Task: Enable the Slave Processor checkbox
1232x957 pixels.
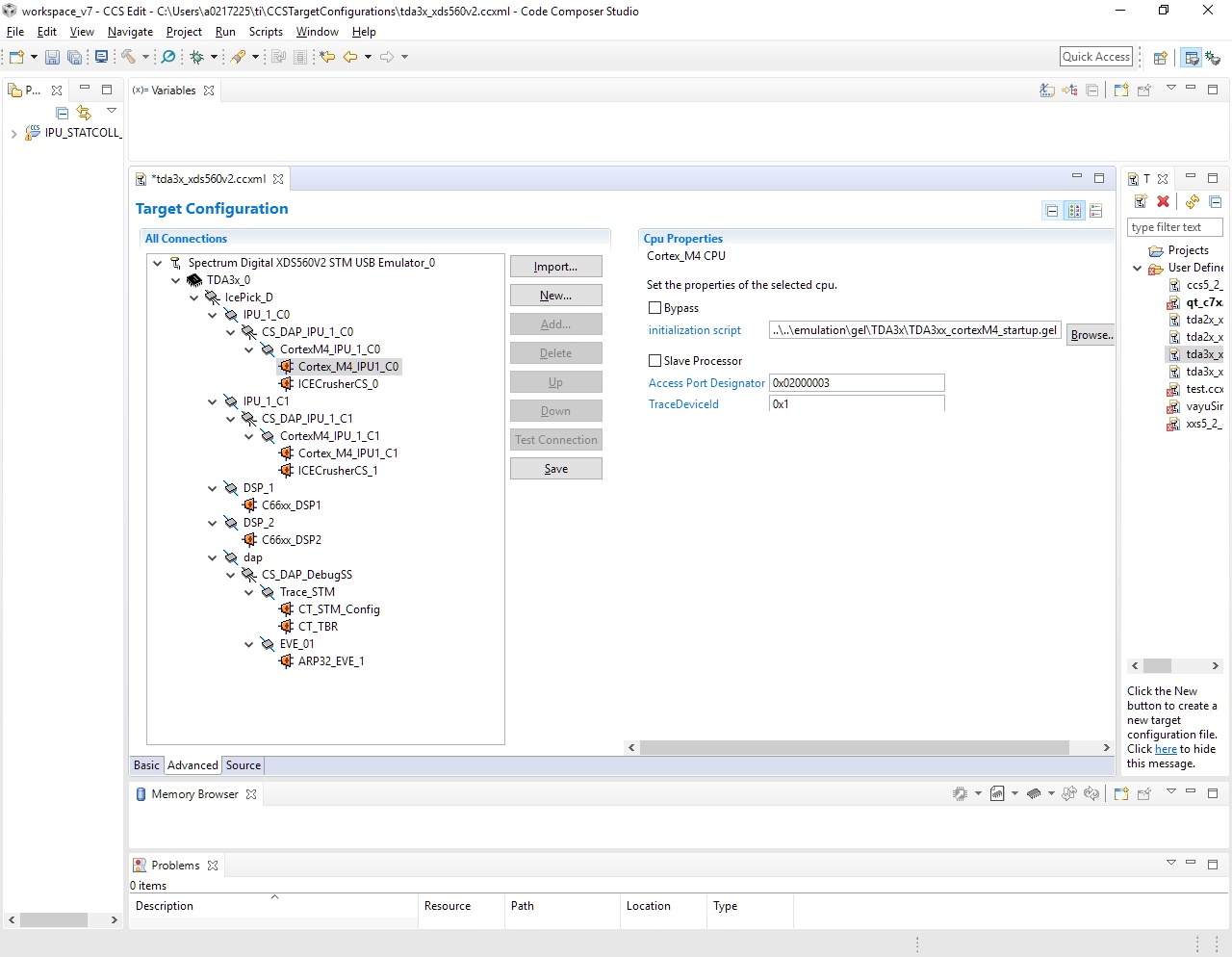Action: [655, 361]
